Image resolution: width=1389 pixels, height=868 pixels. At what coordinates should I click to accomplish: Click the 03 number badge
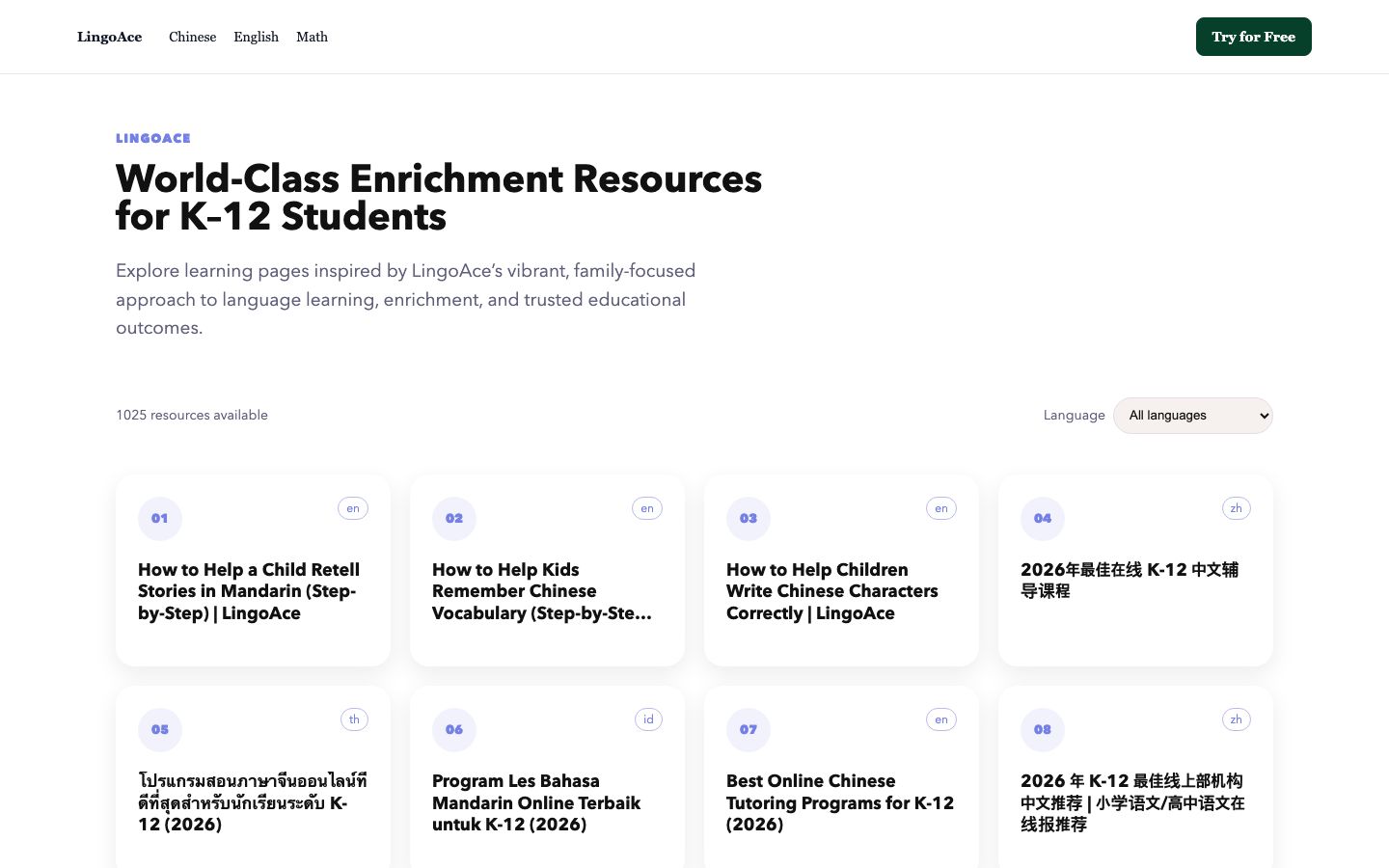(x=749, y=519)
